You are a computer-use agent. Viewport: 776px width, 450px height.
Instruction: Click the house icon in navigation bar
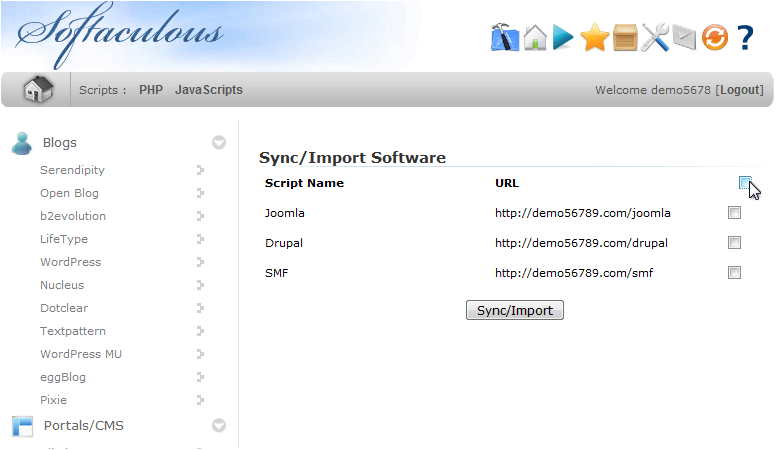click(x=38, y=90)
